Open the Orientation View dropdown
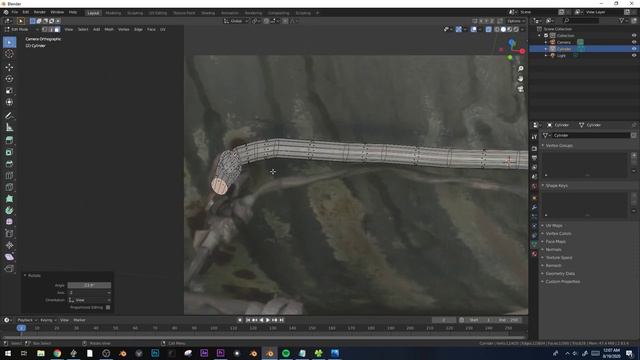 [x=89, y=300]
